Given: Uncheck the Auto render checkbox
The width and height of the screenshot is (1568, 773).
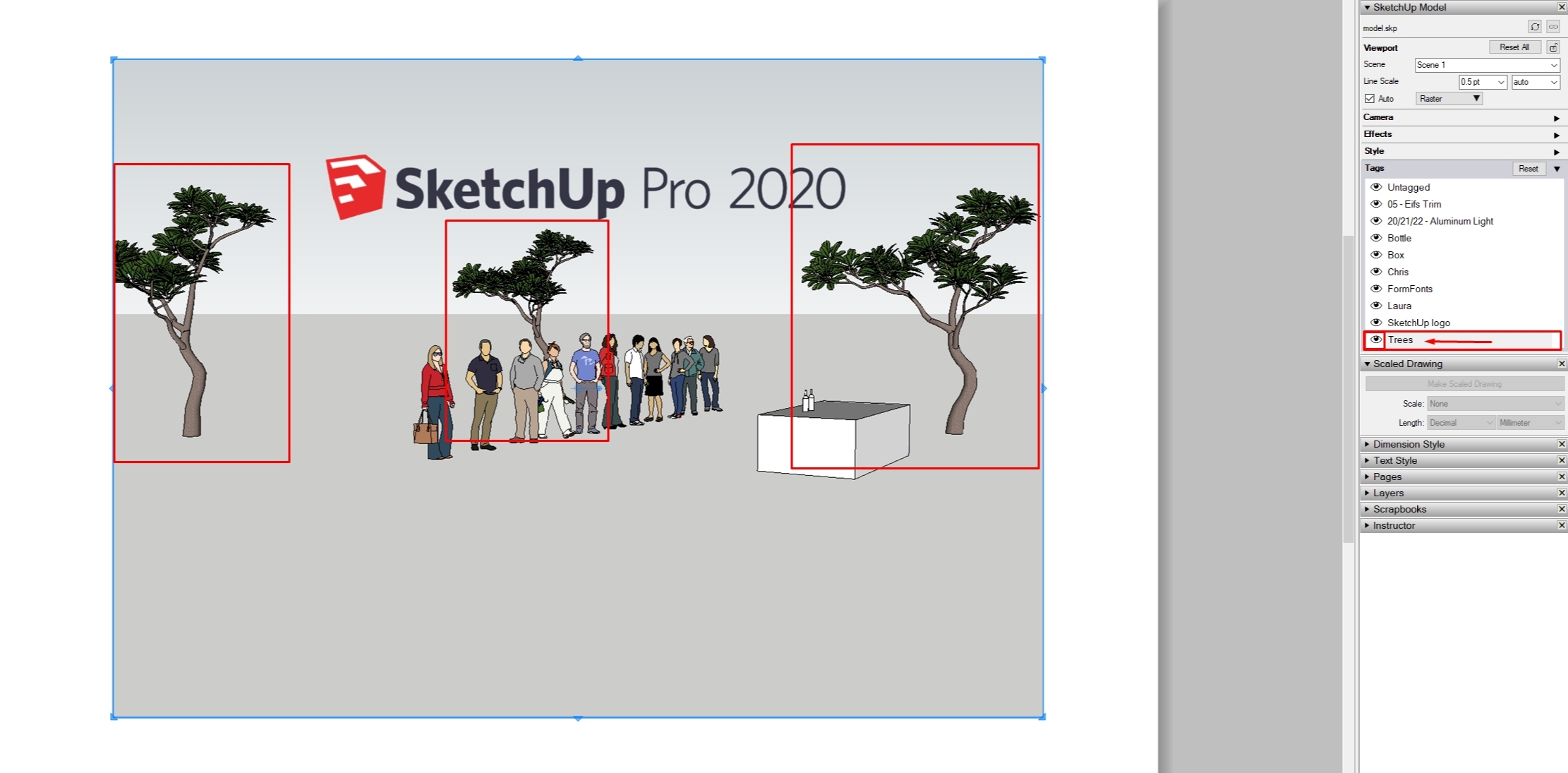Looking at the screenshot, I should click(1370, 99).
